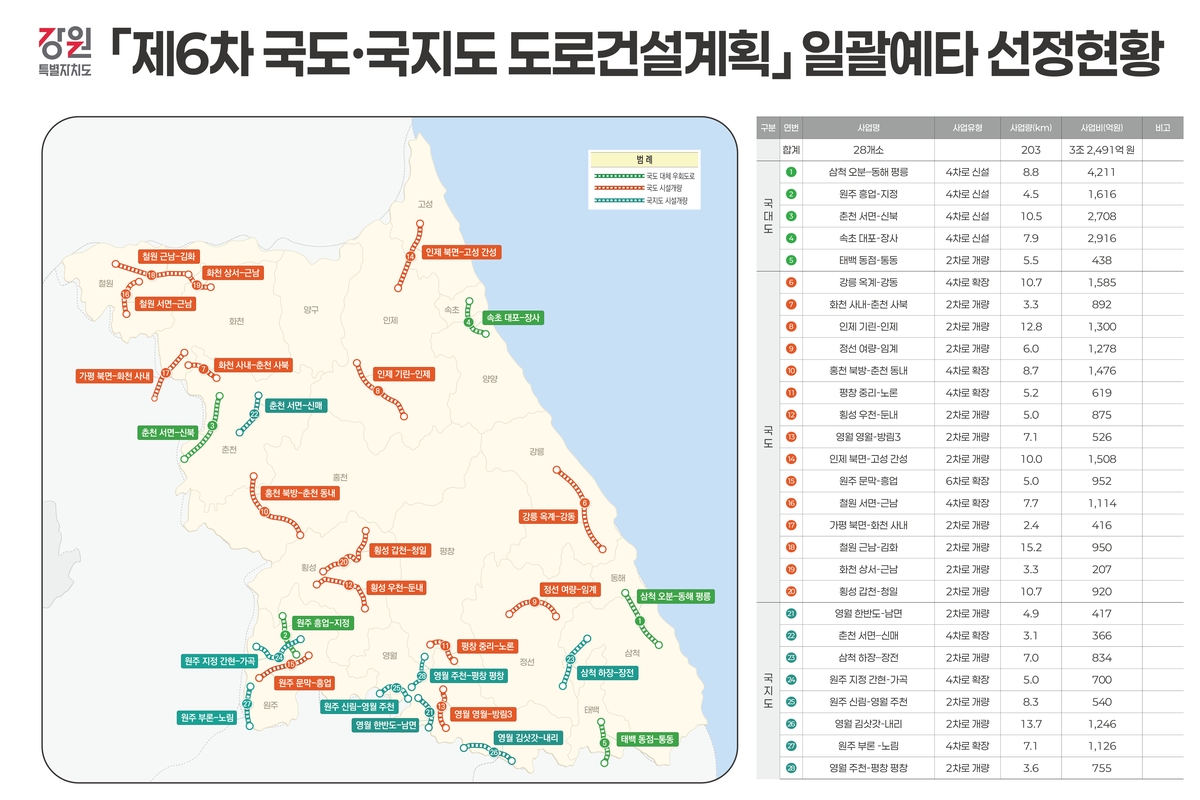Click the 1,246 cost cell
This screenshot has width=1200, height=800.
[x=1101, y=724]
